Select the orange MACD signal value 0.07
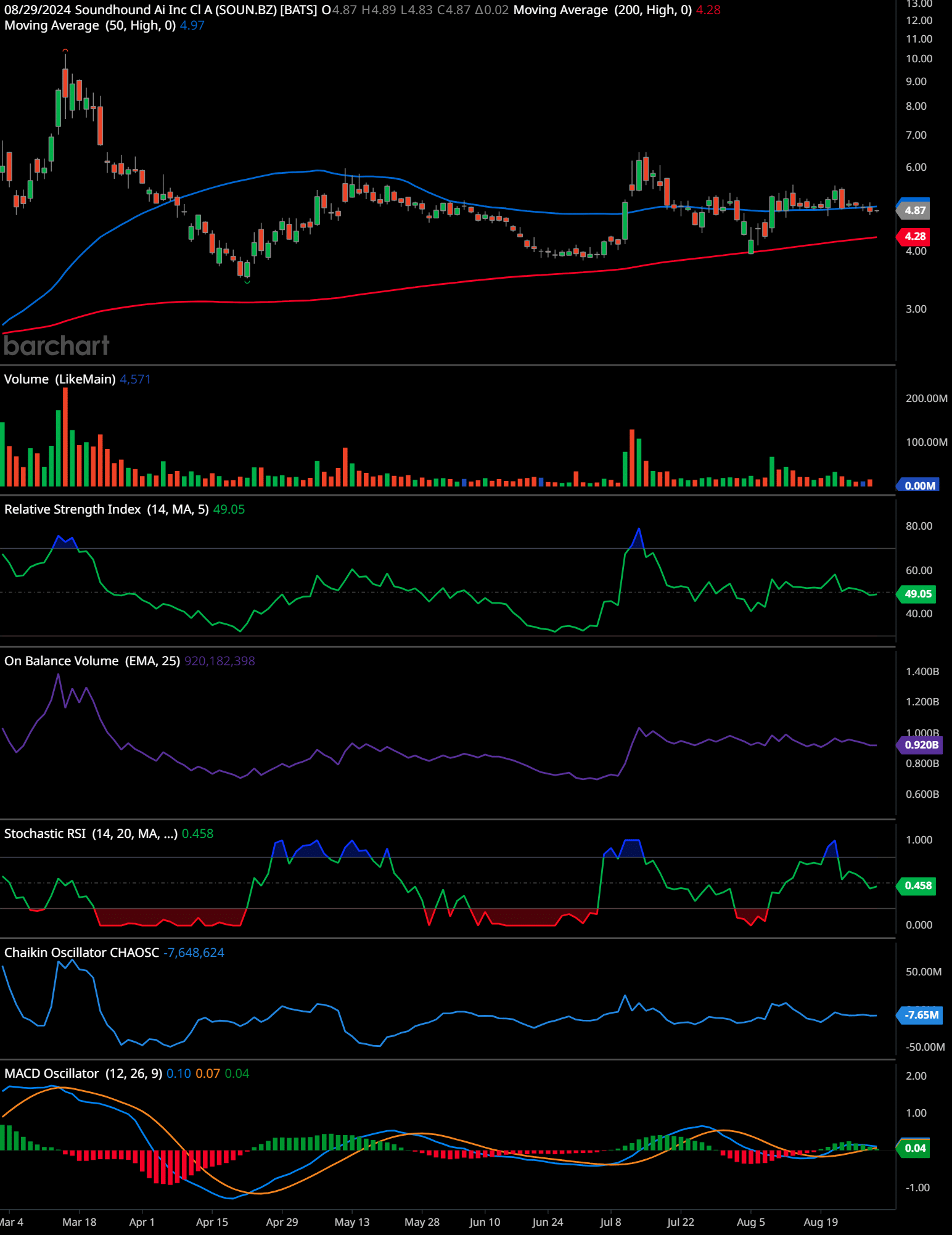Screen dimensions: 952x1235 [208, 1073]
